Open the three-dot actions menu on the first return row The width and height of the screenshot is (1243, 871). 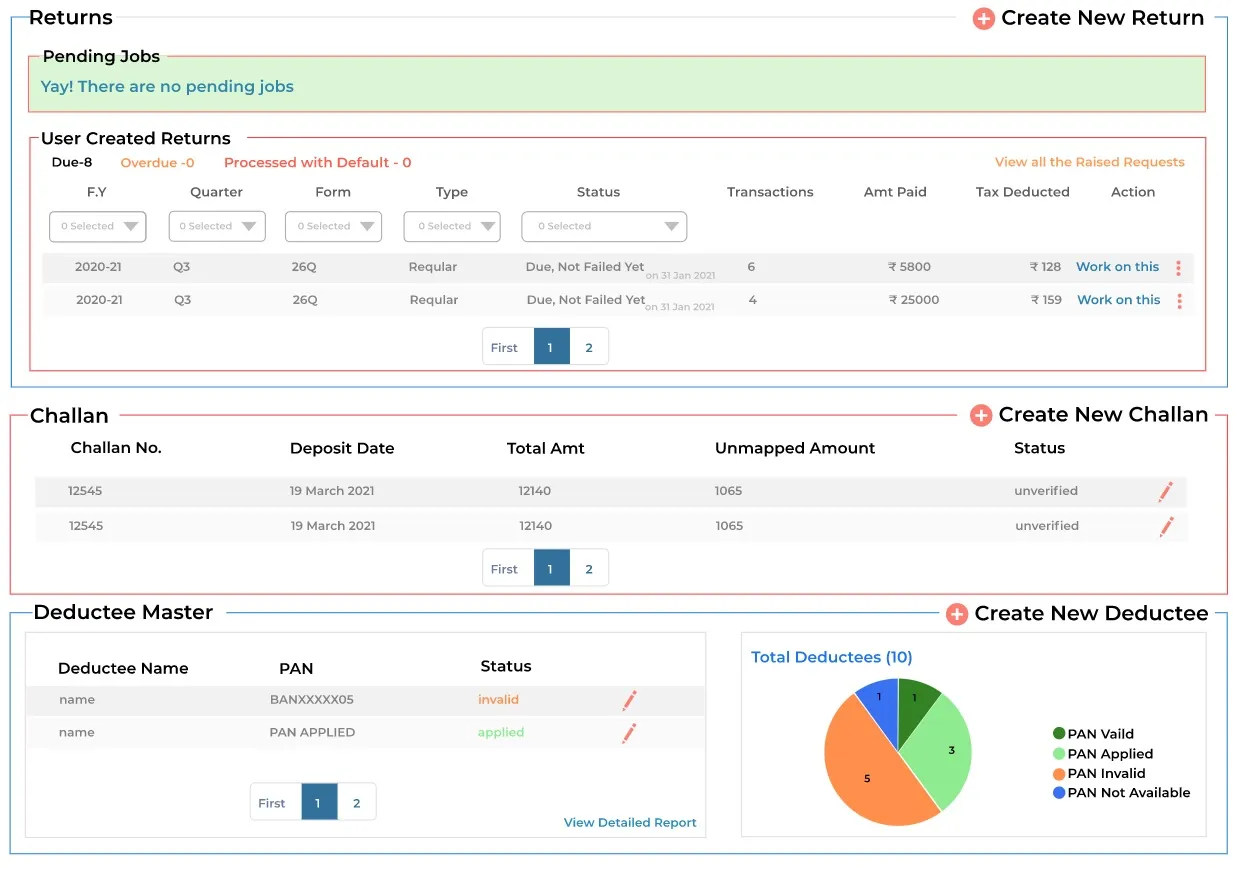1178,267
